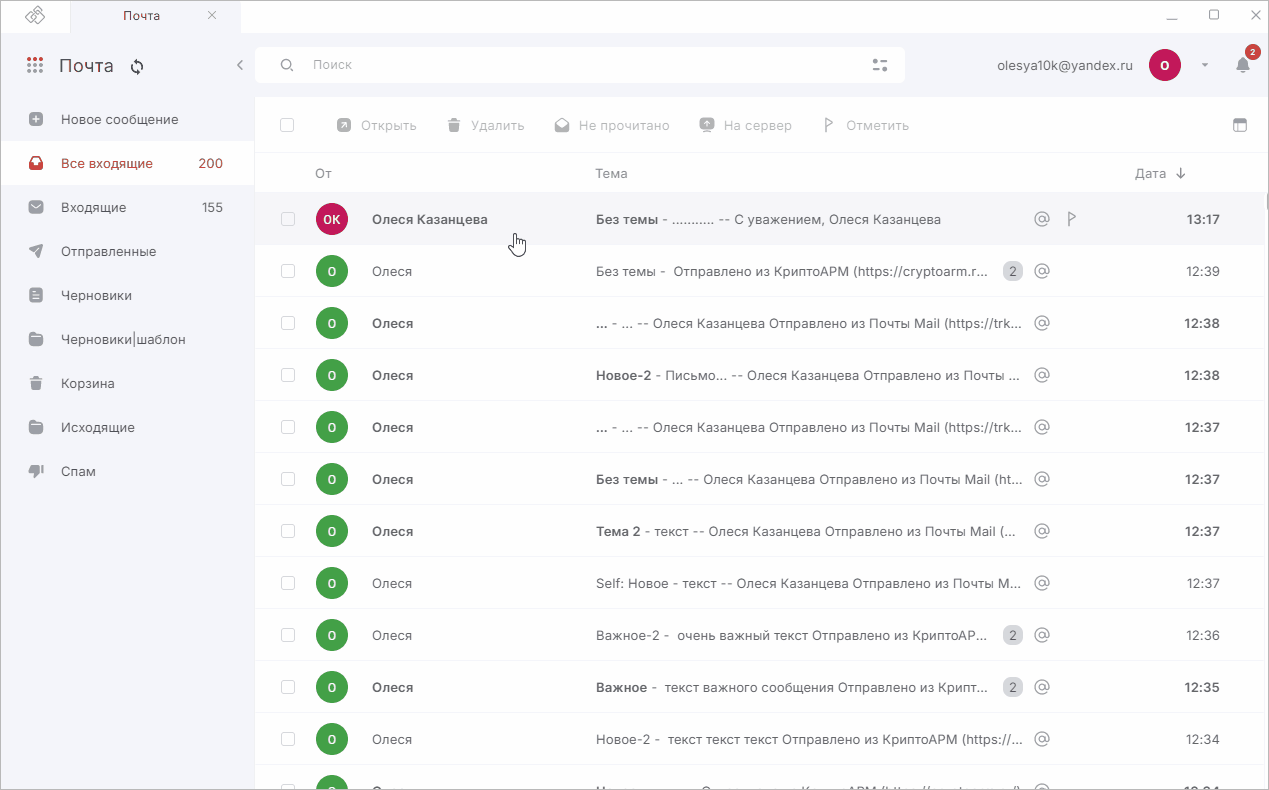Click Не прочитано toolbar button
Image resolution: width=1269 pixels, height=790 pixels.
(612, 125)
